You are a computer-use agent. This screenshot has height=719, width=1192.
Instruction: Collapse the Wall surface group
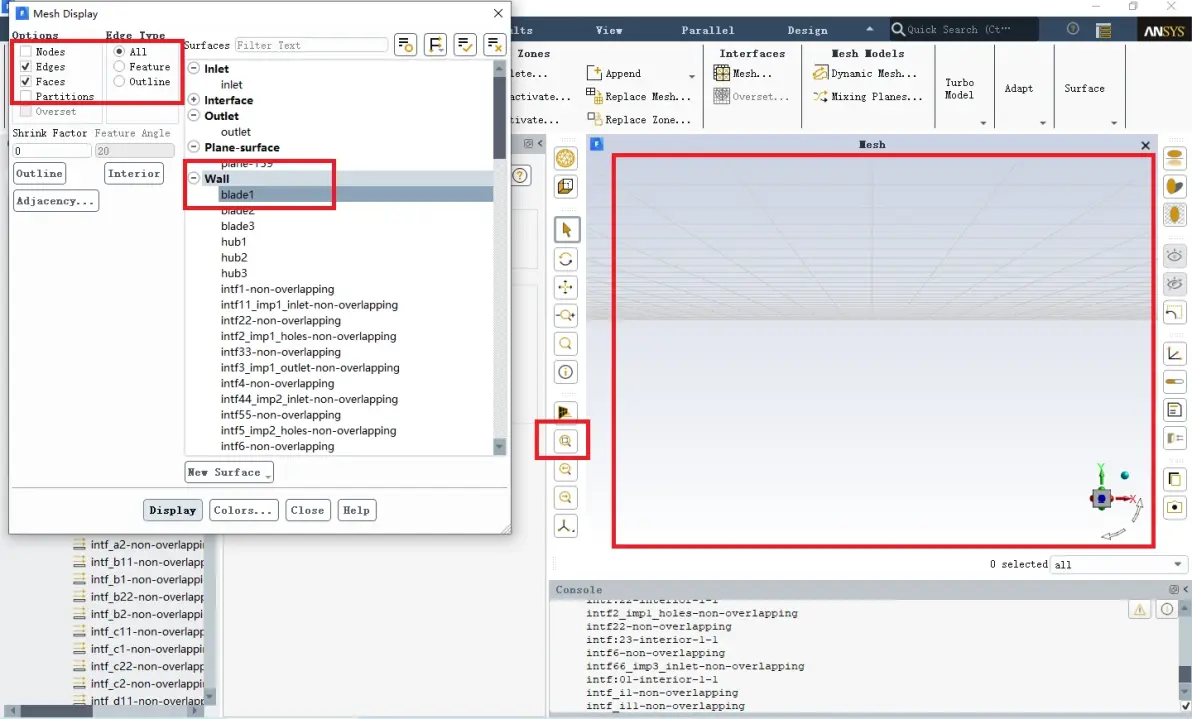(194, 179)
